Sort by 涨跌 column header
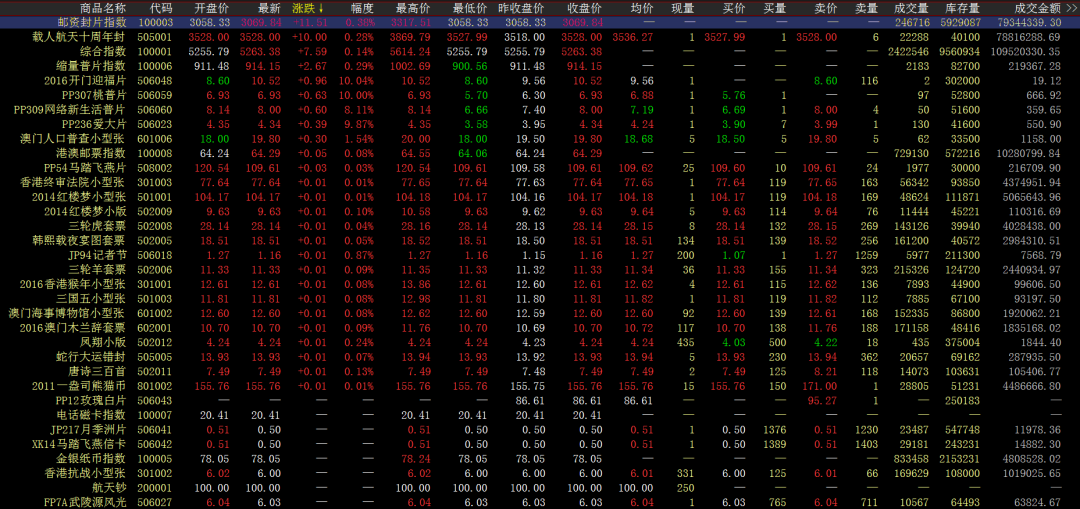Screen dimensions: 1080x509 tap(308, 8)
